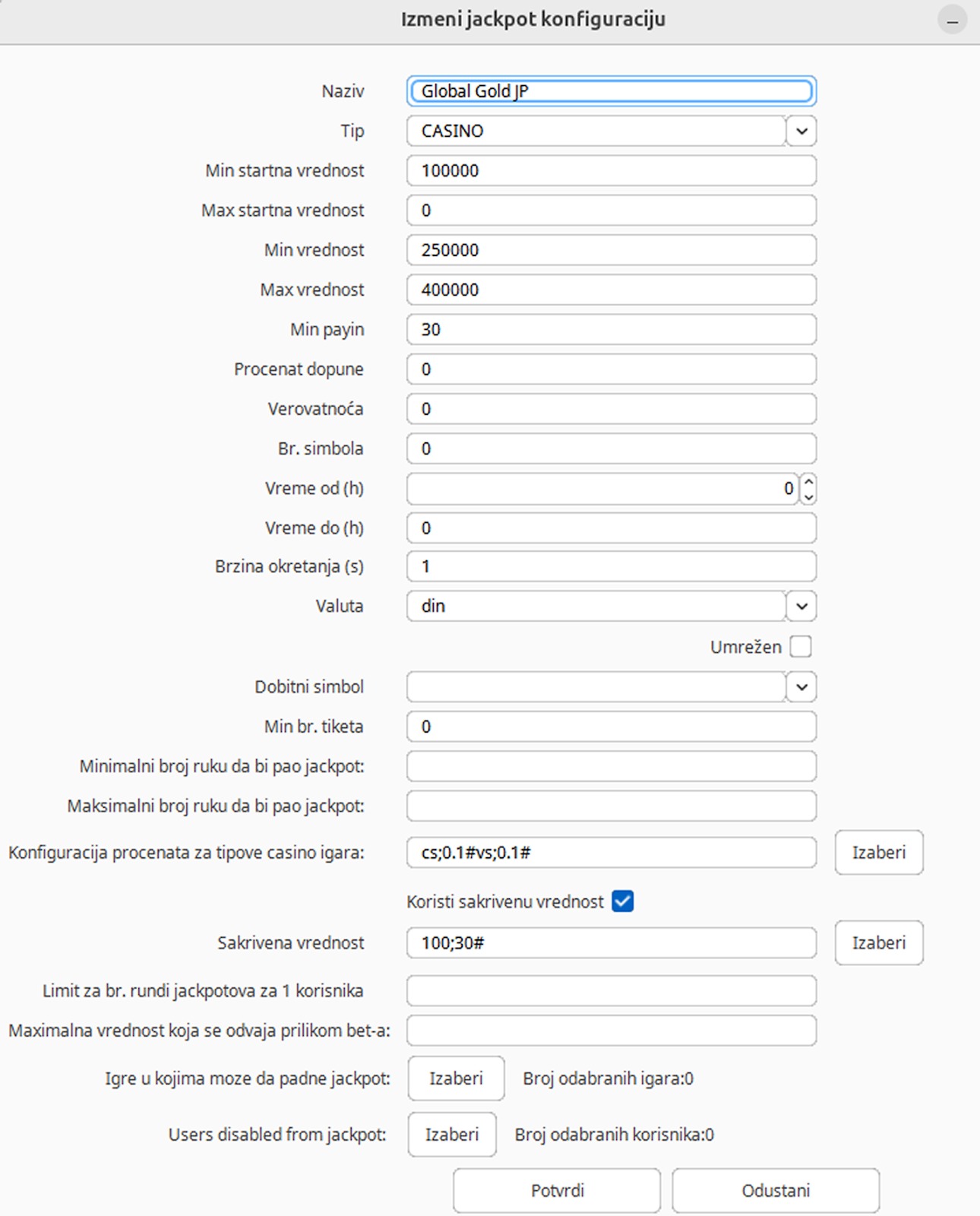980x1216 pixels.
Task: Expand the Tip combo box arrow
Action: point(801,131)
